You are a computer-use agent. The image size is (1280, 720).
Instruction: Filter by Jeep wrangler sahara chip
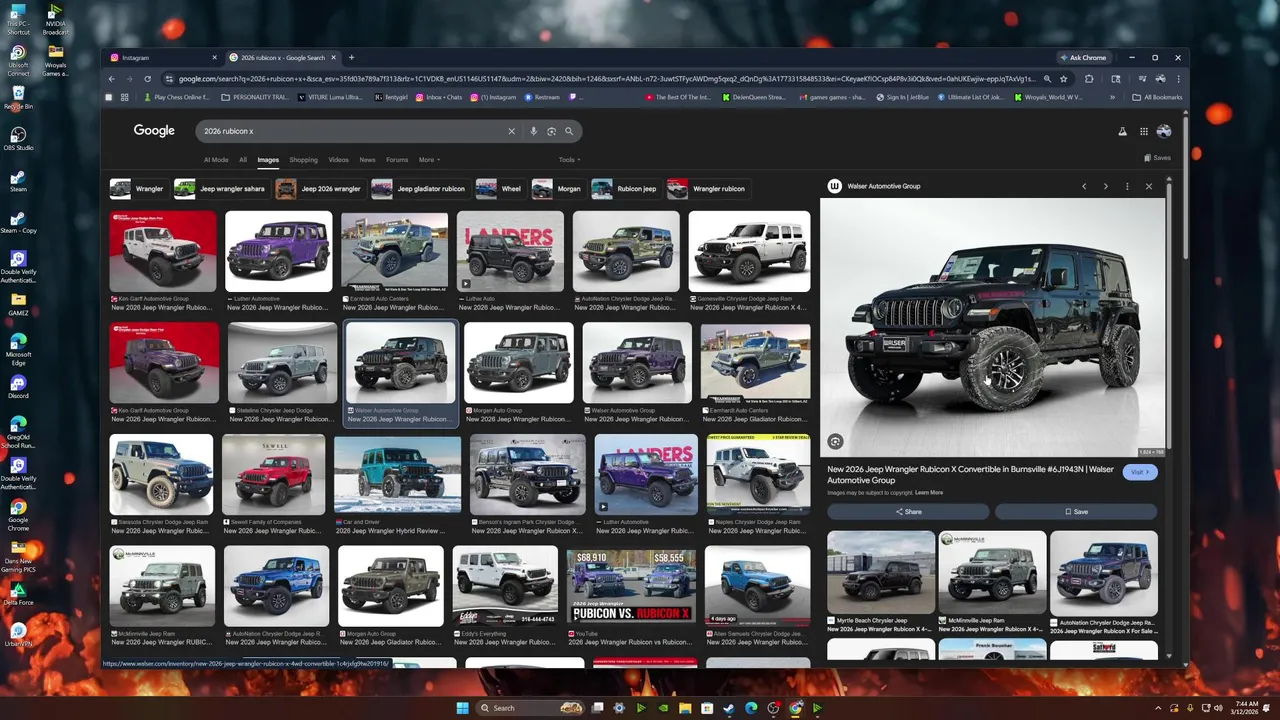point(220,189)
